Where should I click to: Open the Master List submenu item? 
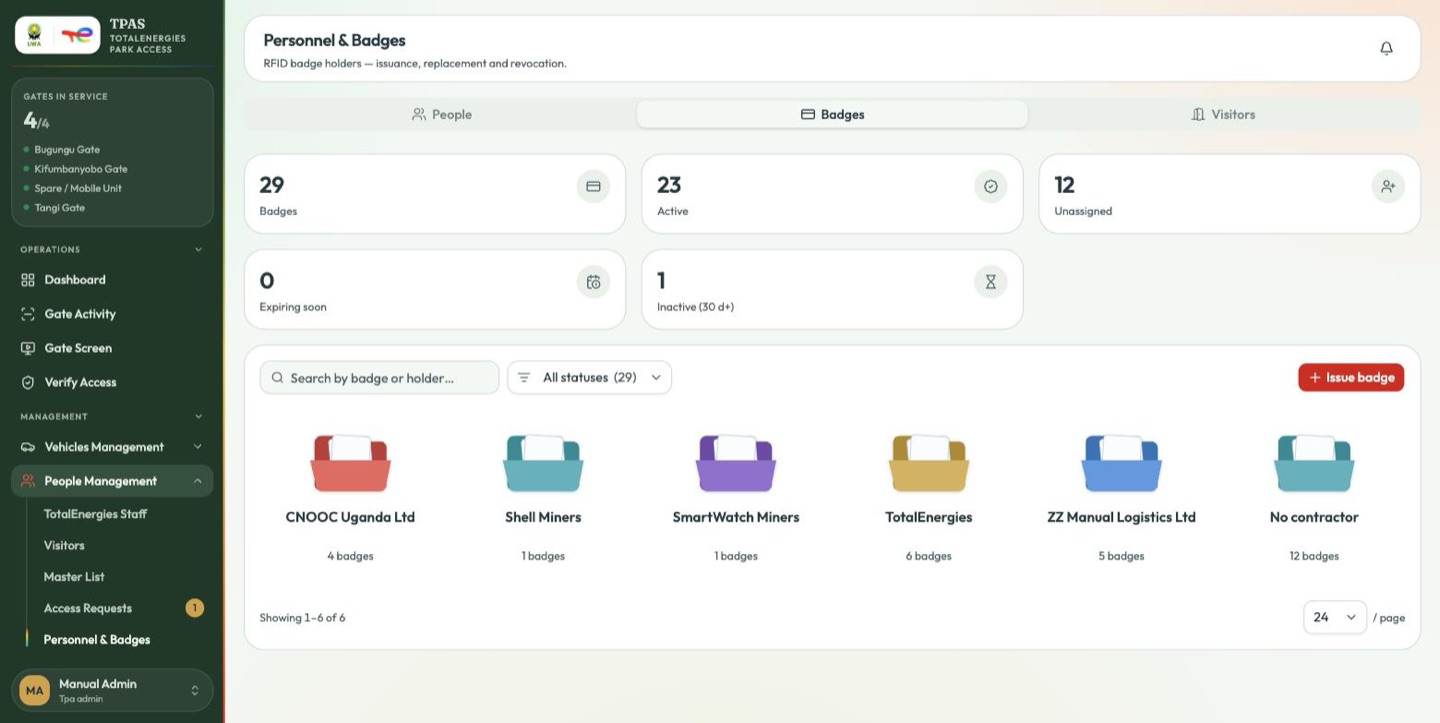(74, 577)
